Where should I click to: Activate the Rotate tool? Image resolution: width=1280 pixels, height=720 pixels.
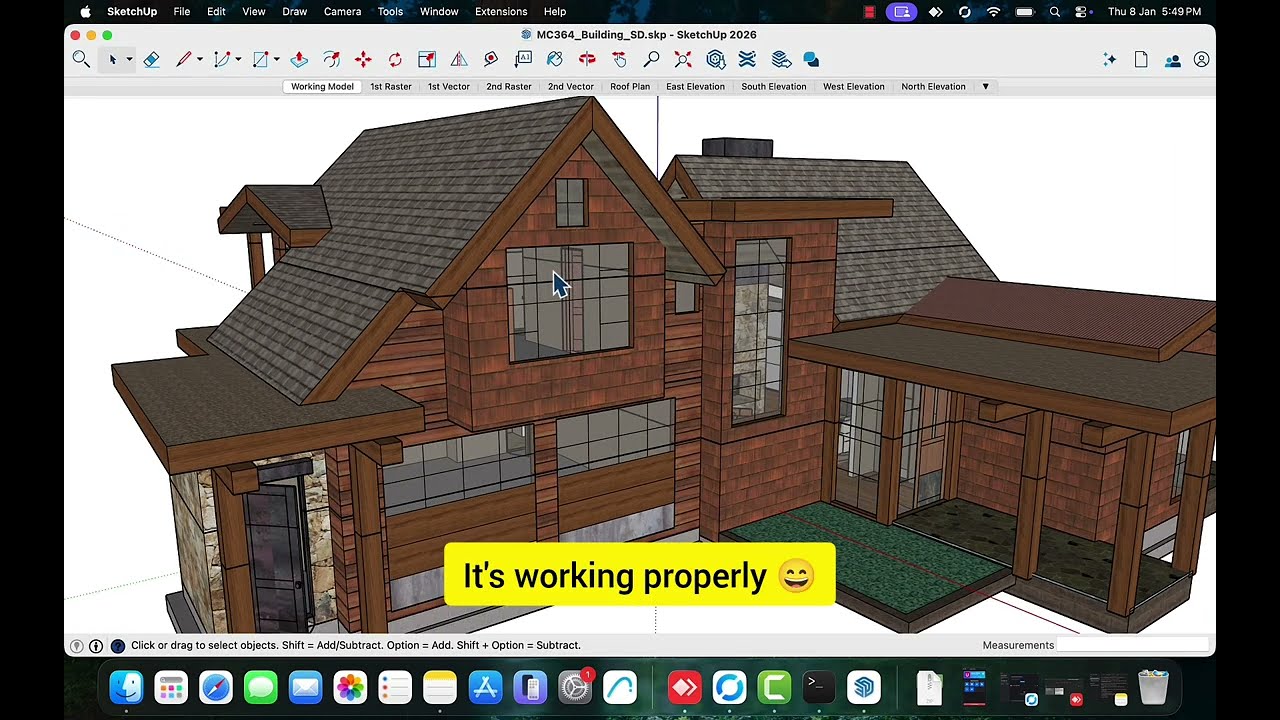395,60
